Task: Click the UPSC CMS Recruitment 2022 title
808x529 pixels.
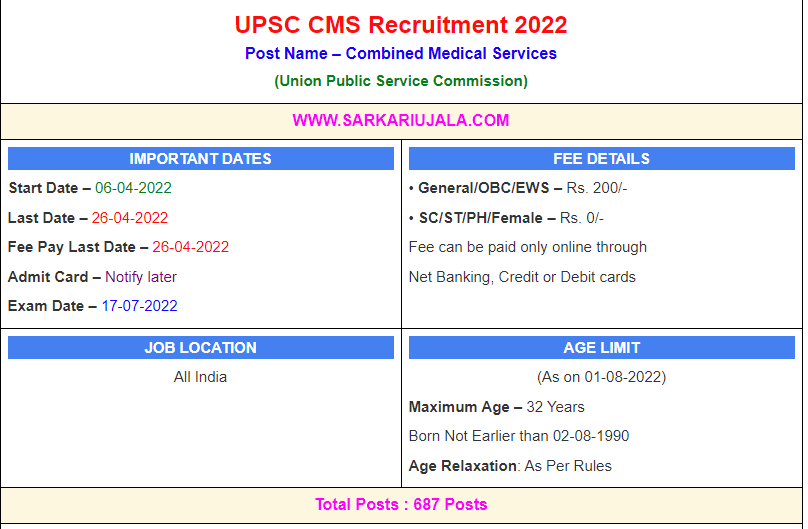Action: click(x=401, y=25)
